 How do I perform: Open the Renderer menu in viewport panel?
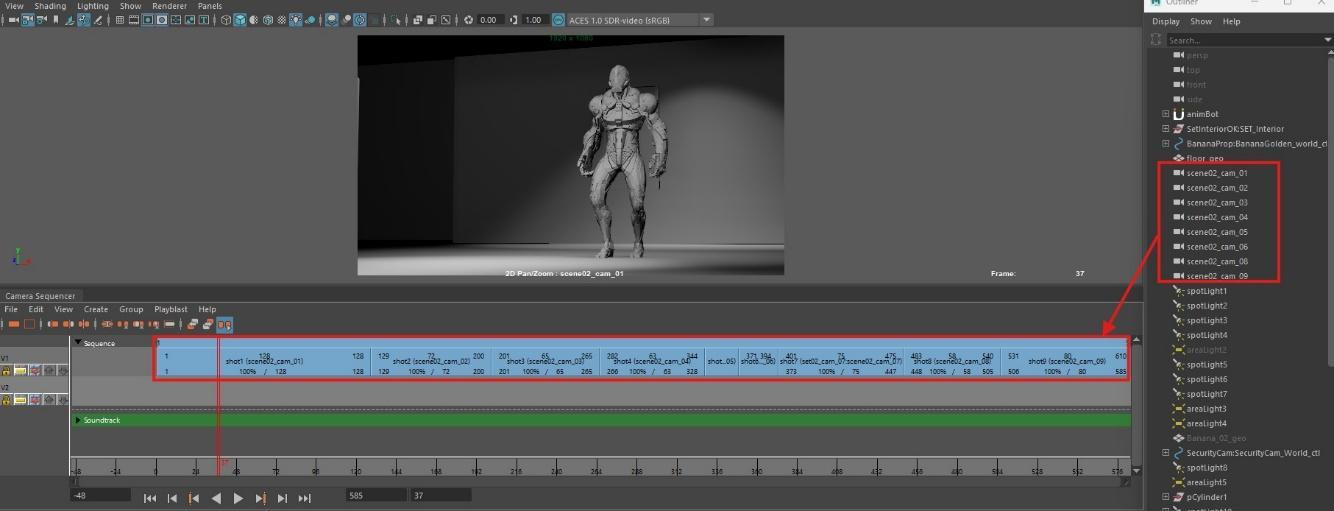point(169,6)
